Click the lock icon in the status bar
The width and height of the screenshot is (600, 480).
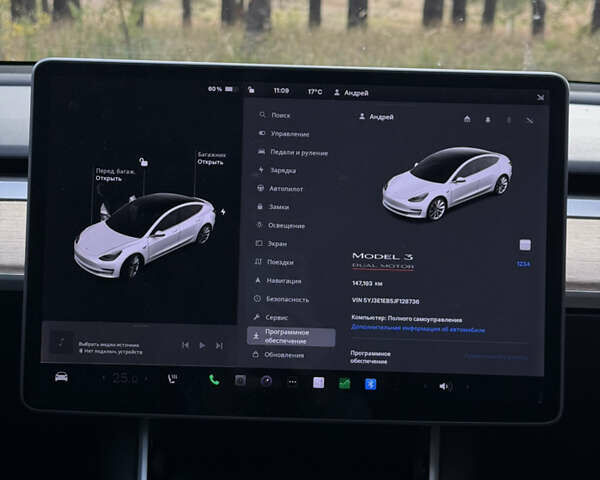point(251,90)
